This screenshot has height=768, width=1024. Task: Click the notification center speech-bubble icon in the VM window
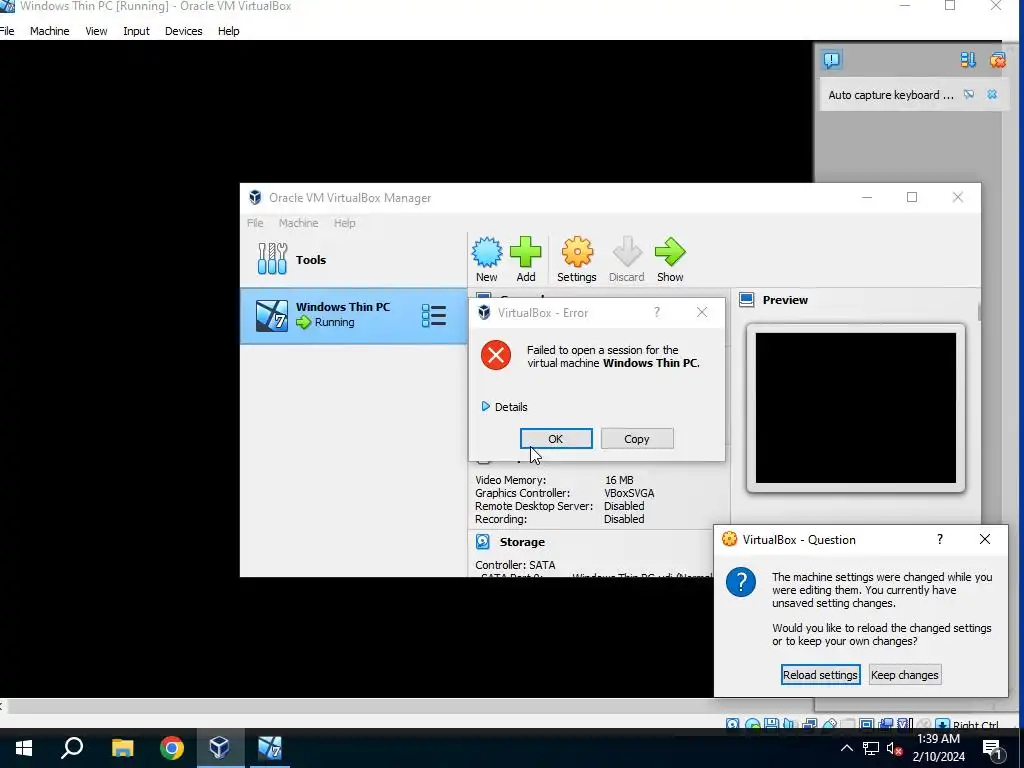[831, 60]
